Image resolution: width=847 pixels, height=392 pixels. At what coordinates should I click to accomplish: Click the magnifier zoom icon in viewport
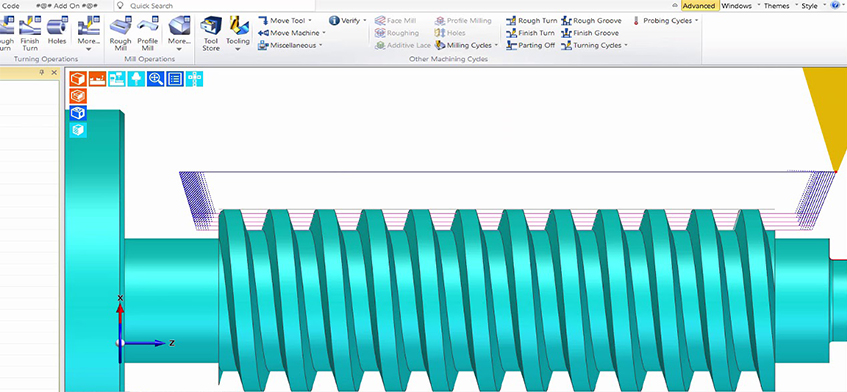pyautogui.click(x=156, y=79)
